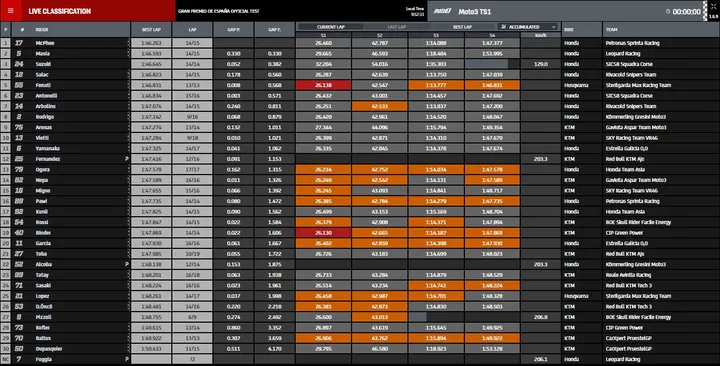This screenshot has height=366, width=720.
Task: Click Sterilgarda Max Racing Team on Fenati's row
Action: point(638,85)
